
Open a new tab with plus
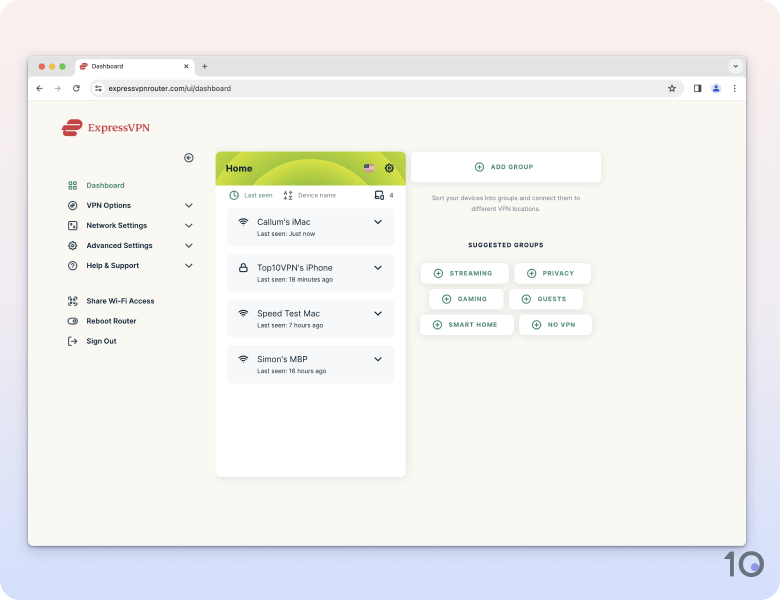click(x=204, y=66)
